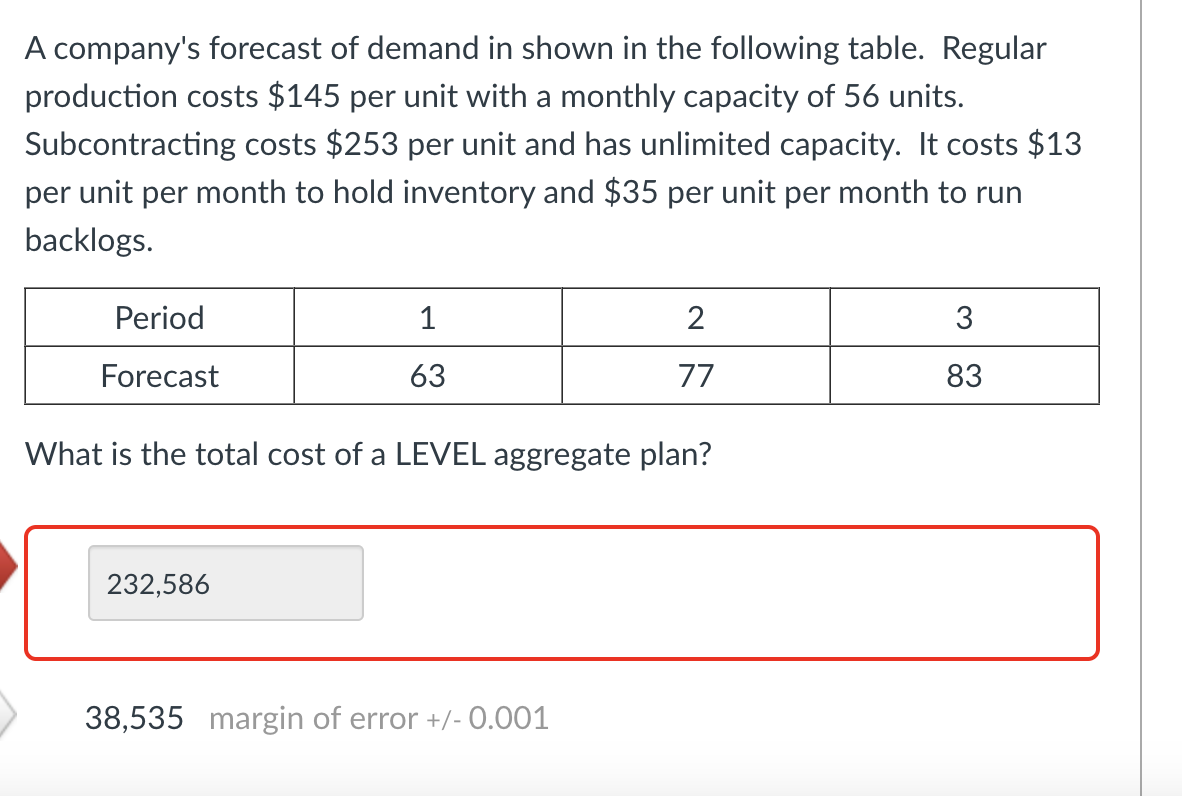Click the red diamond marker beside the answer box

7,562
